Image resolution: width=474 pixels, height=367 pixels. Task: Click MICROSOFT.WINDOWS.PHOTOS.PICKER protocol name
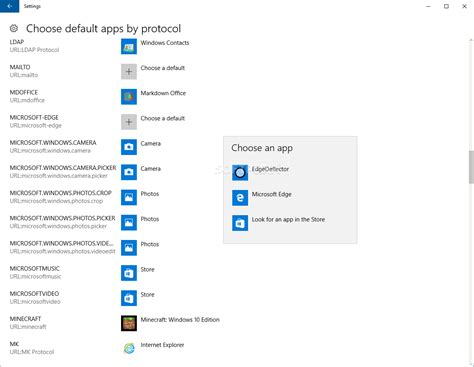point(62,218)
